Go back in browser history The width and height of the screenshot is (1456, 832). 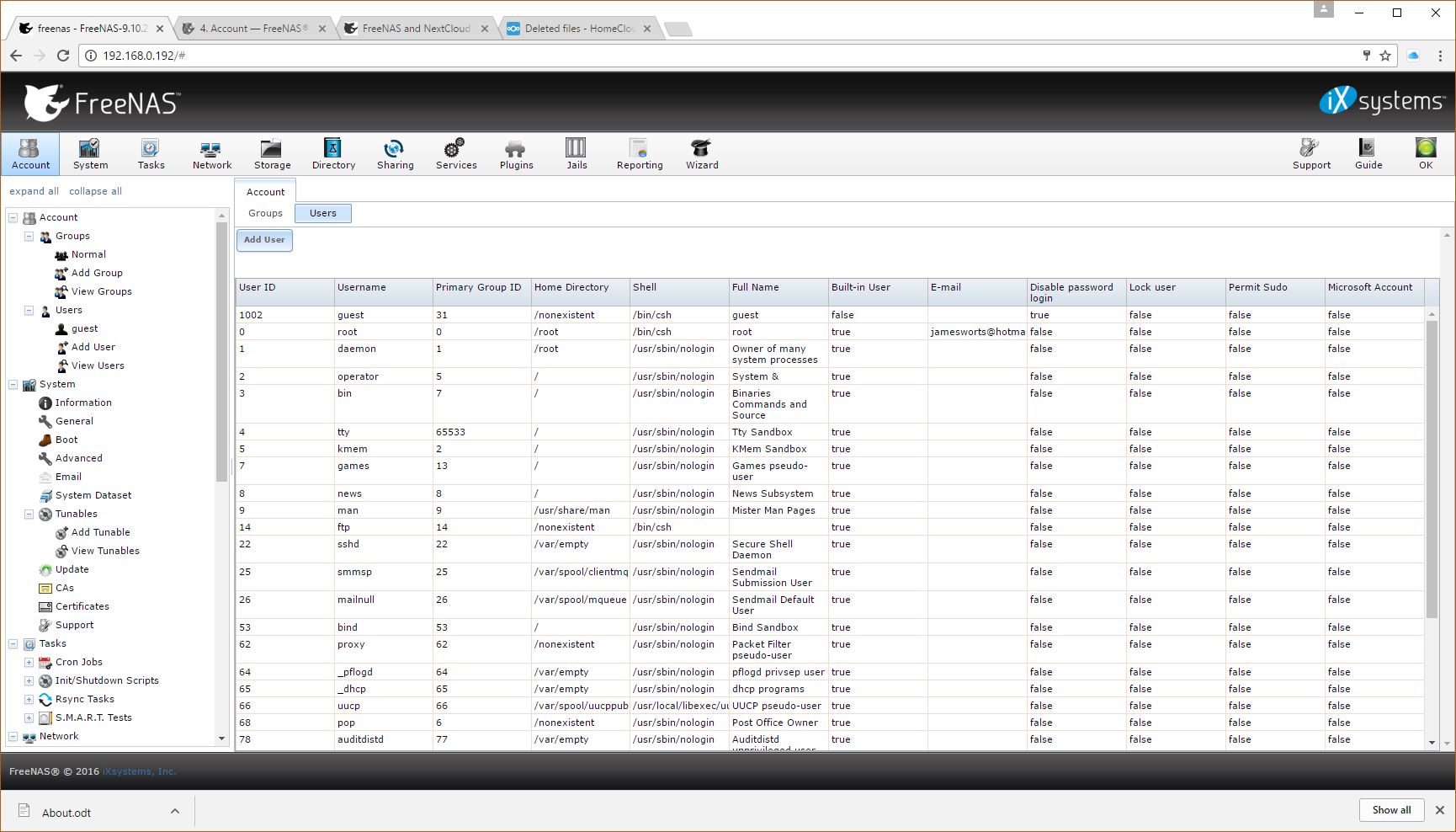[x=16, y=56]
